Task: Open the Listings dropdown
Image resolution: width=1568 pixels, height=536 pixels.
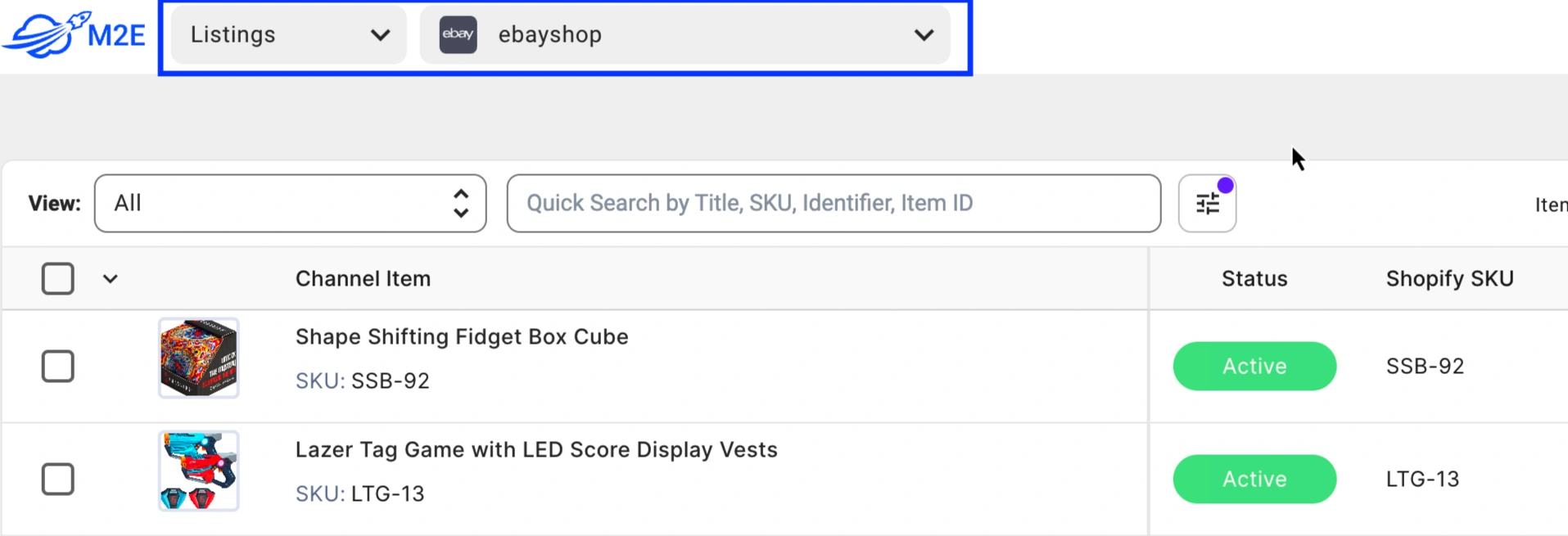Action: (x=287, y=34)
